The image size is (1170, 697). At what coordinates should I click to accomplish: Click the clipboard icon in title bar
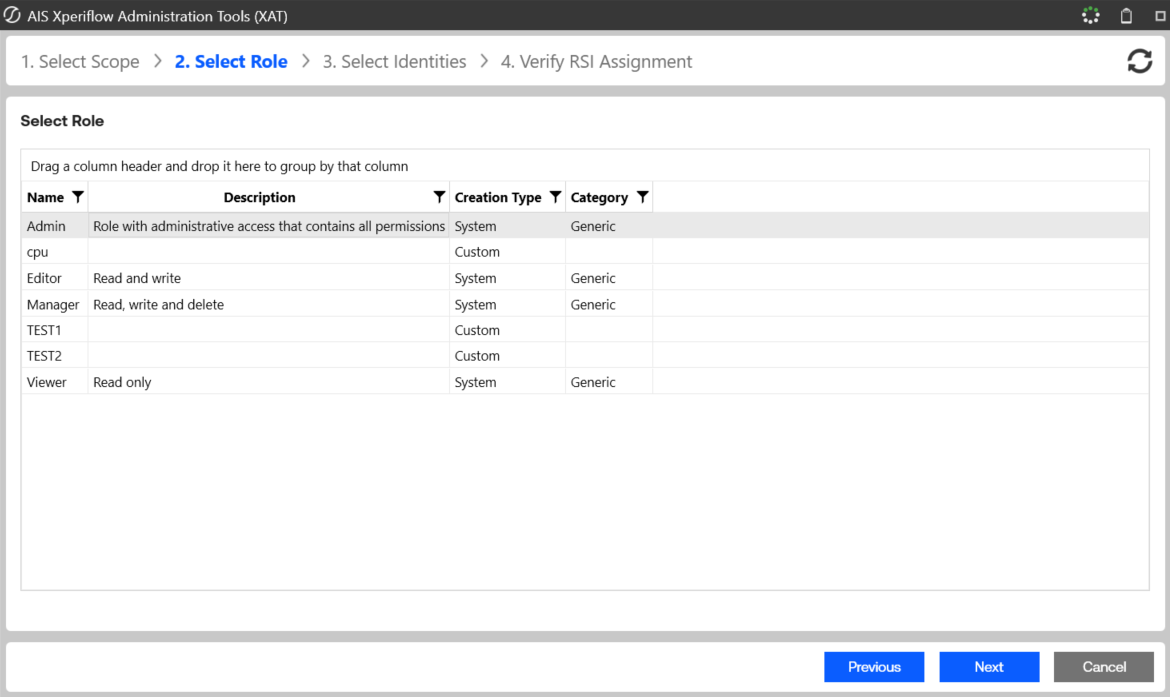(x=1126, y=15)
